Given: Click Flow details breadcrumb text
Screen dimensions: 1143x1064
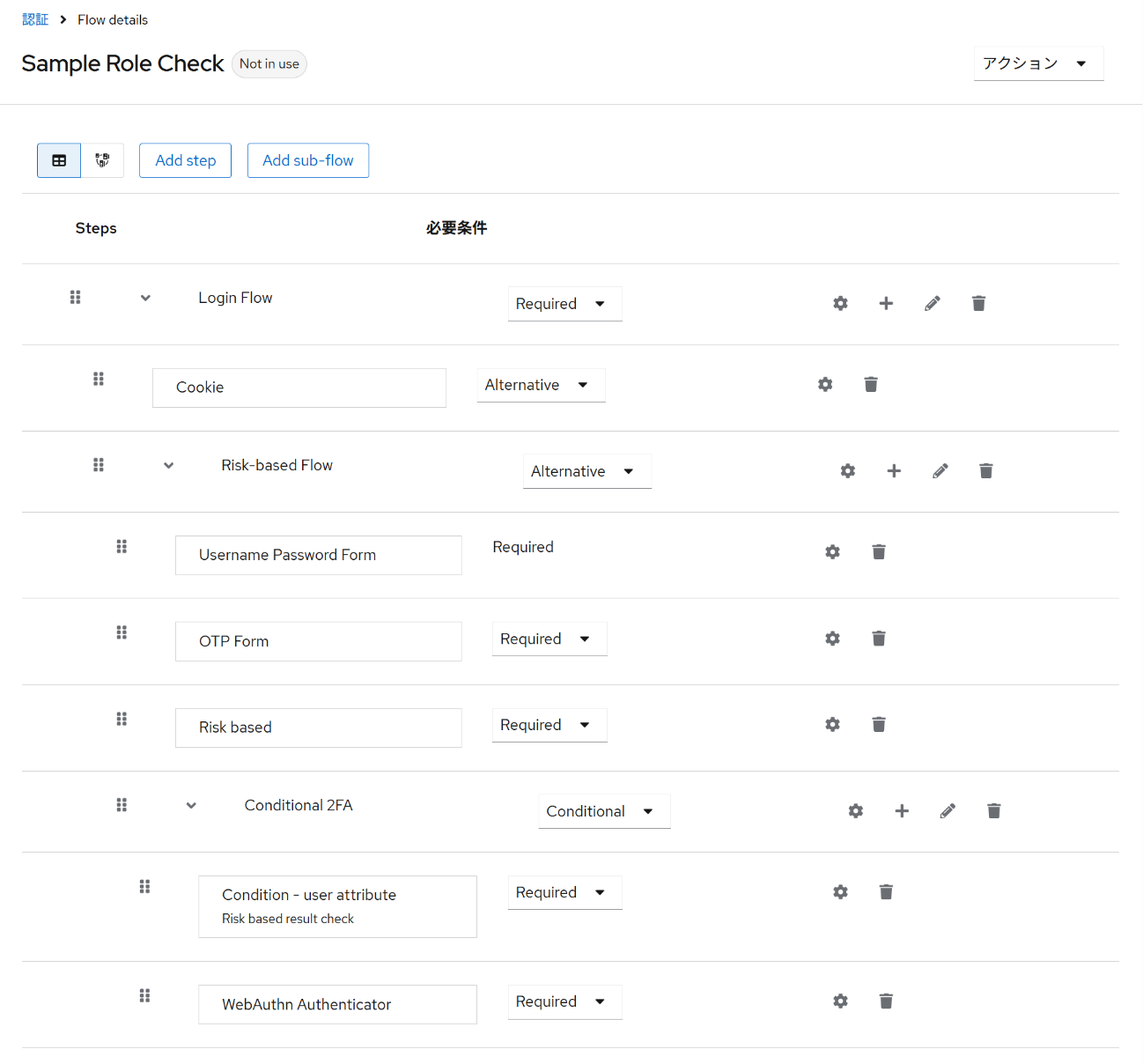Looking at the screenshot, I should tap(113, 19).
